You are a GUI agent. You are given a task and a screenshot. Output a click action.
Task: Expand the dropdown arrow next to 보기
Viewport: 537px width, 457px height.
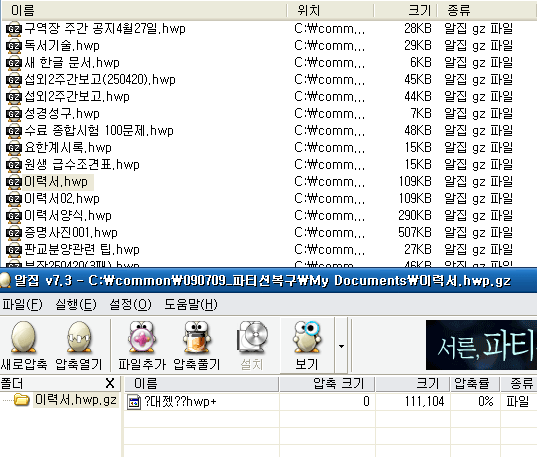[341, 346]
